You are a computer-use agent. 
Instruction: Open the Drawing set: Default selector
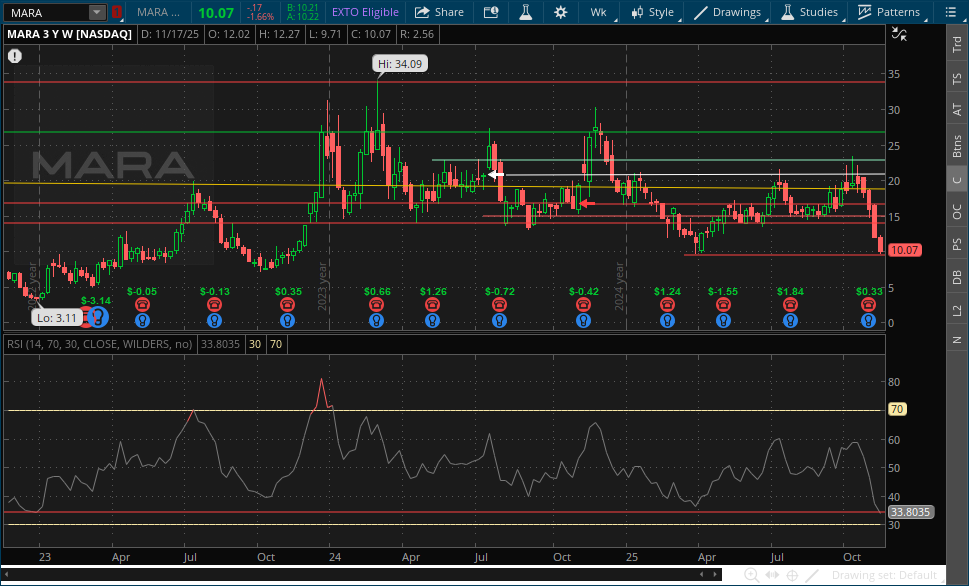pyautogui.click(x=884, y=575)
